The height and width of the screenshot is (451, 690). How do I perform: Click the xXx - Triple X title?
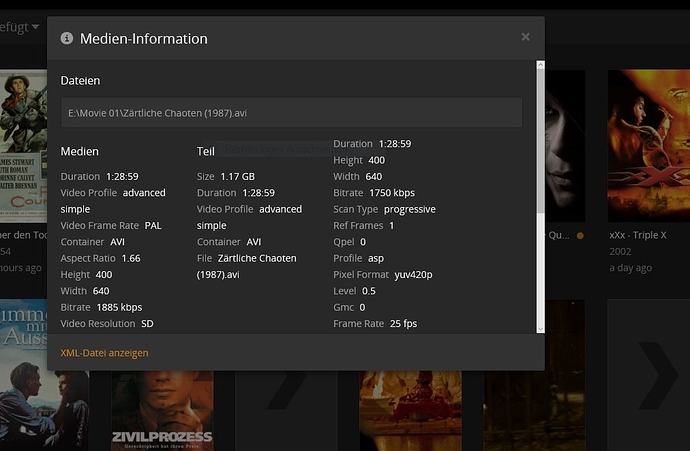[638, 235]
